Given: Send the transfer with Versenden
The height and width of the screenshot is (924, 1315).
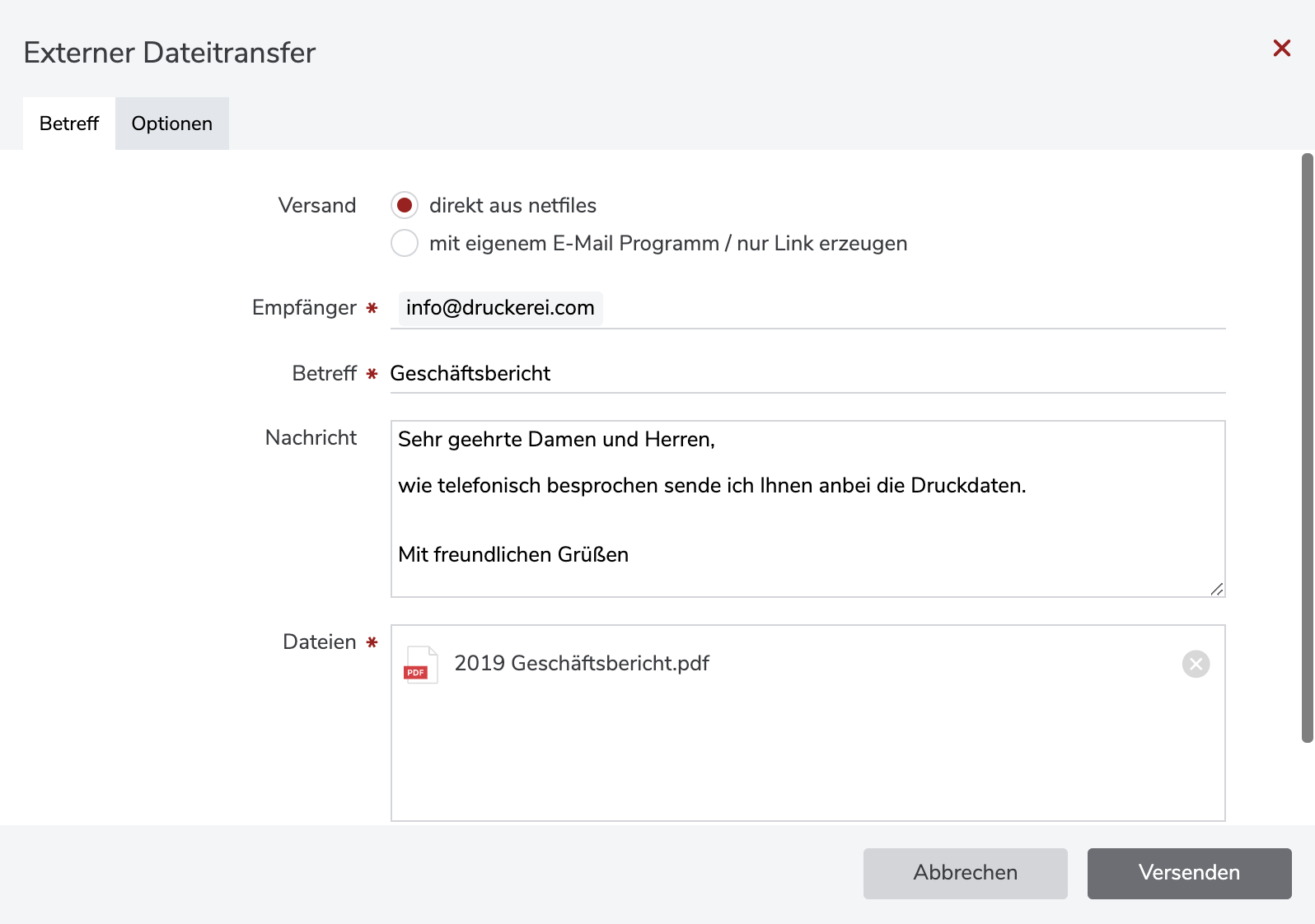Looking at the screenshot, I should click(1189, 873).
